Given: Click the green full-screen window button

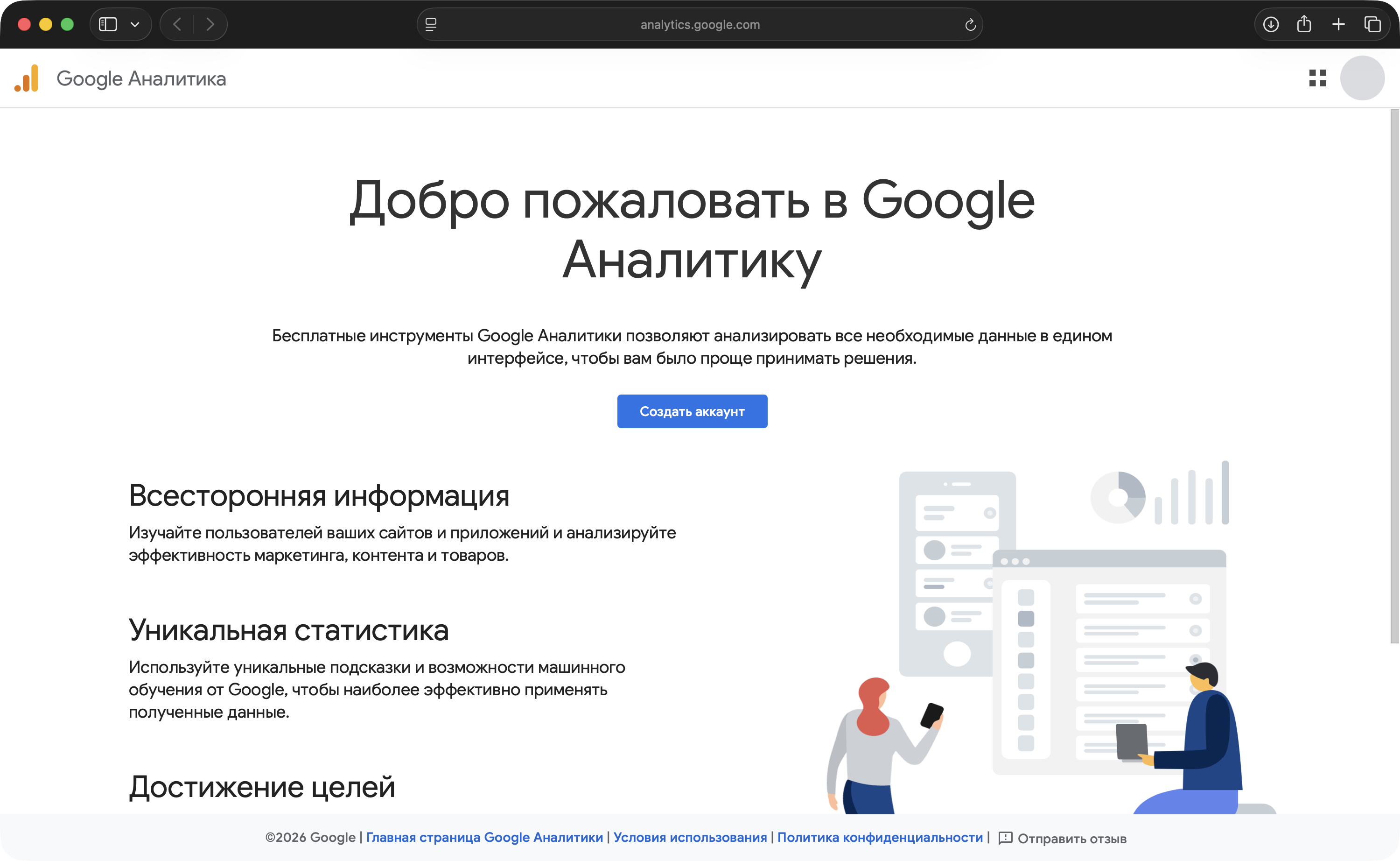Looking at the screenshot, I should pyautogui.click(x=67, y=24).
